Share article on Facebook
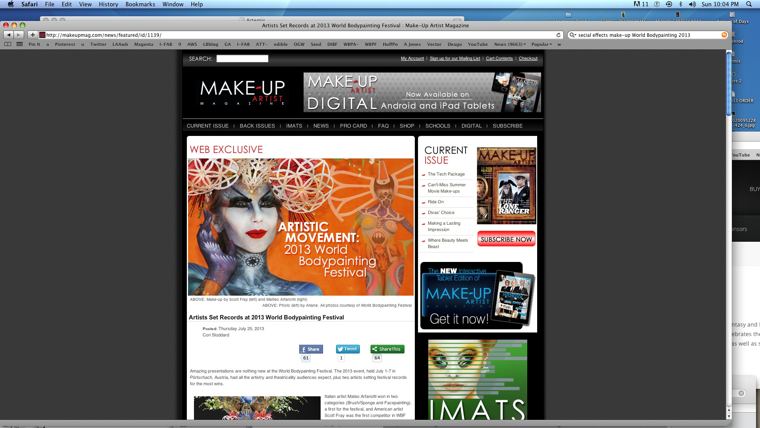The image size is (760, 428). [311, 349]
